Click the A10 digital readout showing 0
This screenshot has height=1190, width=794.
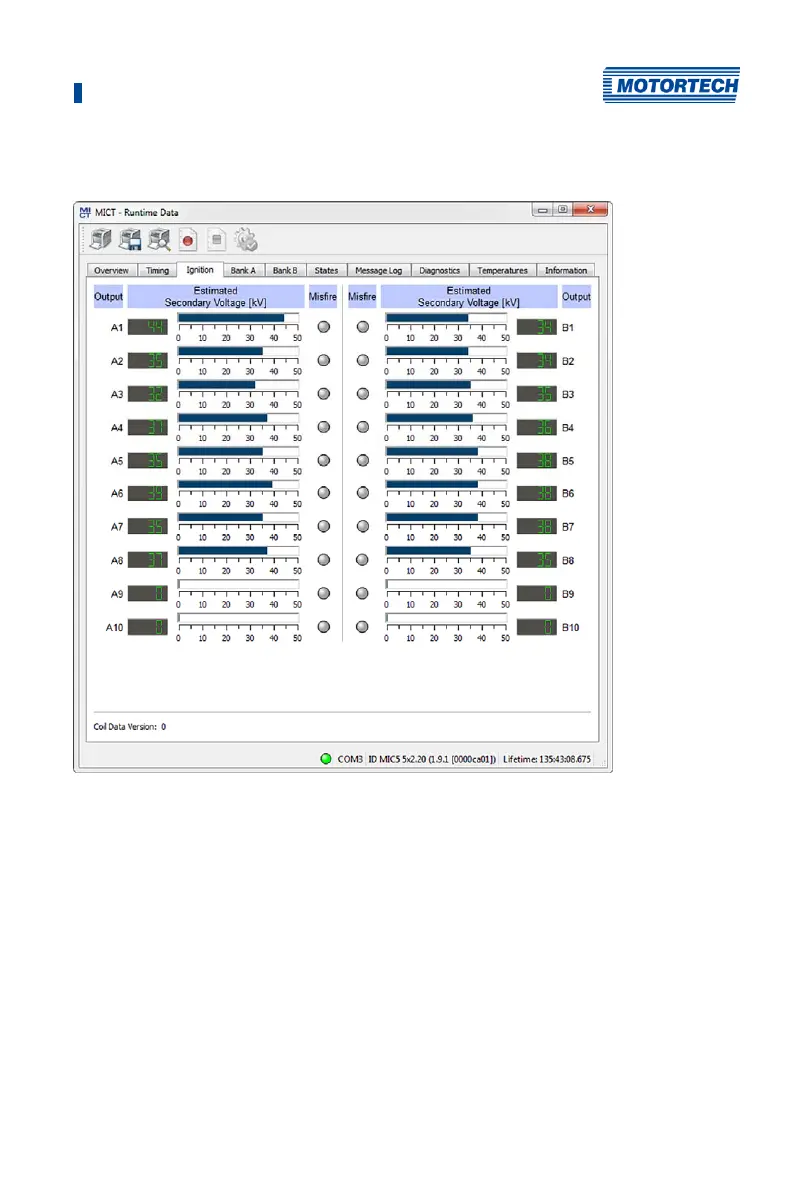[147, 627]
